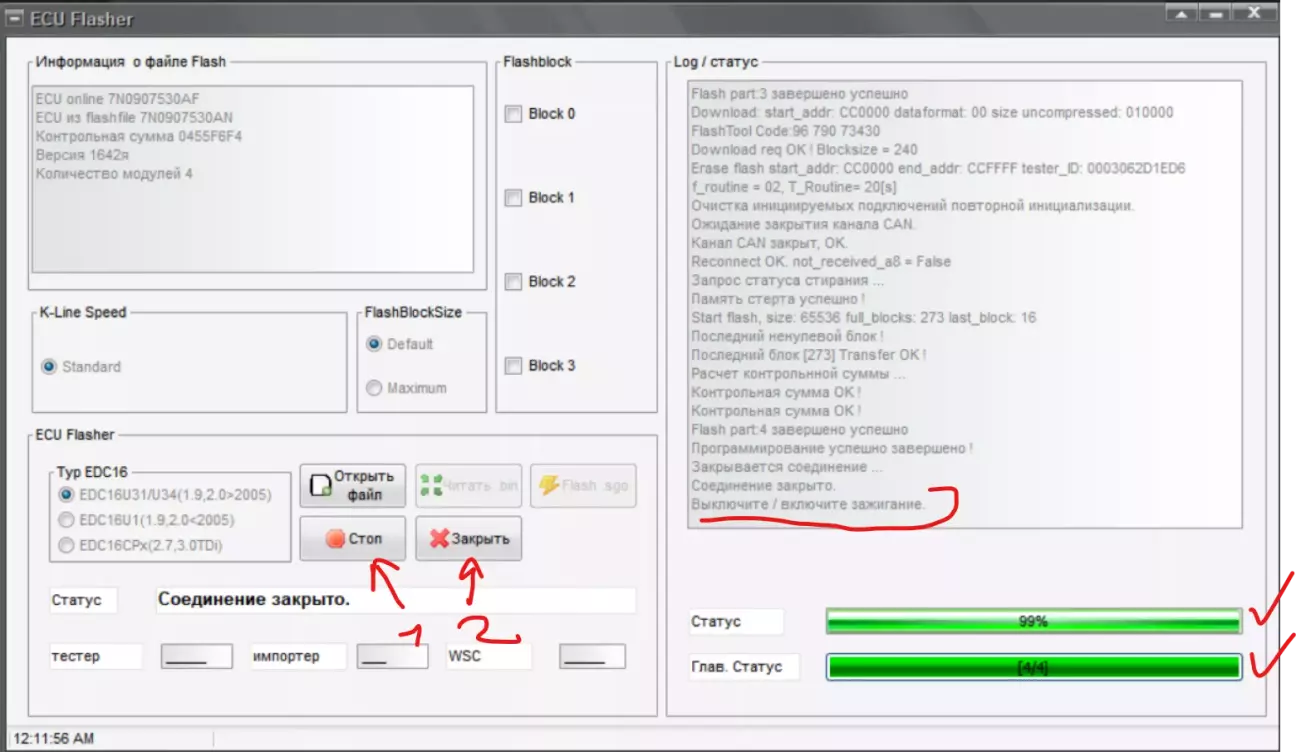This screenshot has height=752, width=1296.
Task: Click the Статус text field
Action: tap(394, 600)
